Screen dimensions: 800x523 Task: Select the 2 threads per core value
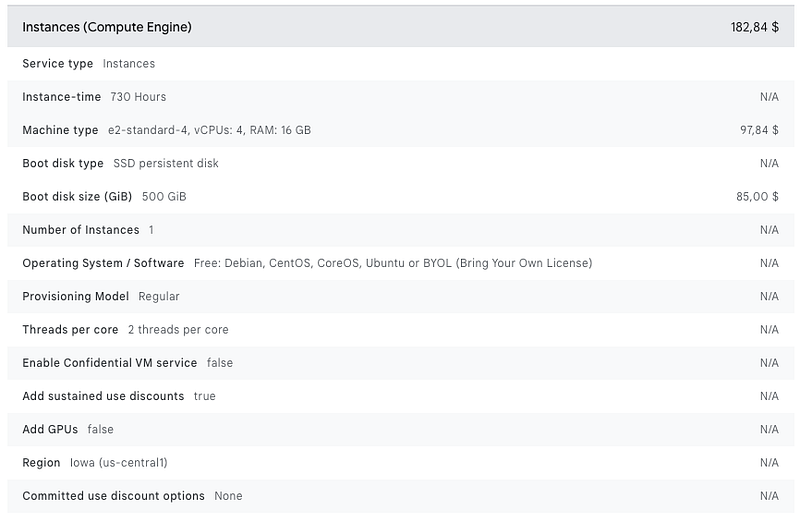point(178,330)
